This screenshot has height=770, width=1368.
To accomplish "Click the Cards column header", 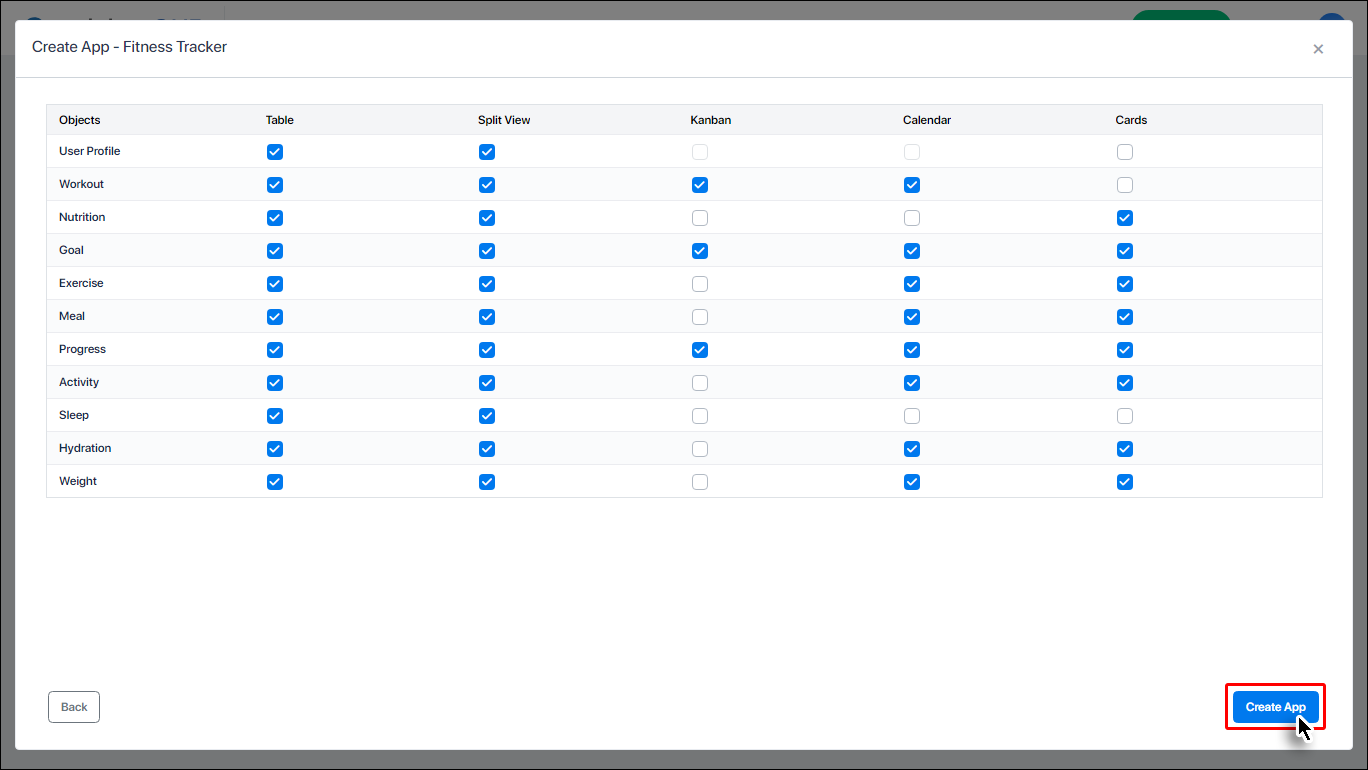I will coord(1131,120).
